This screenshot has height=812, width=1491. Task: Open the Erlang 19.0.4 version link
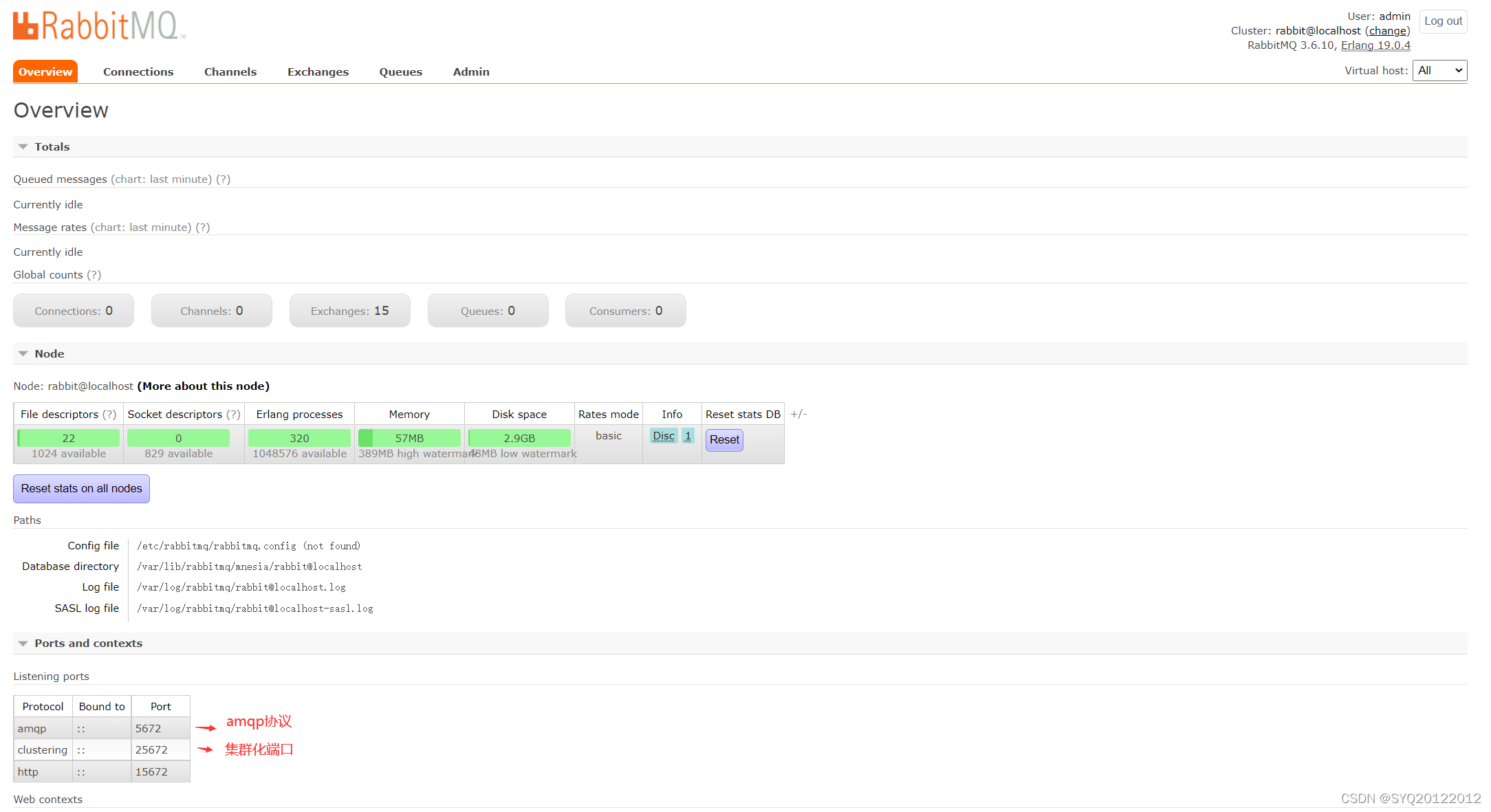click(1375, 45)
